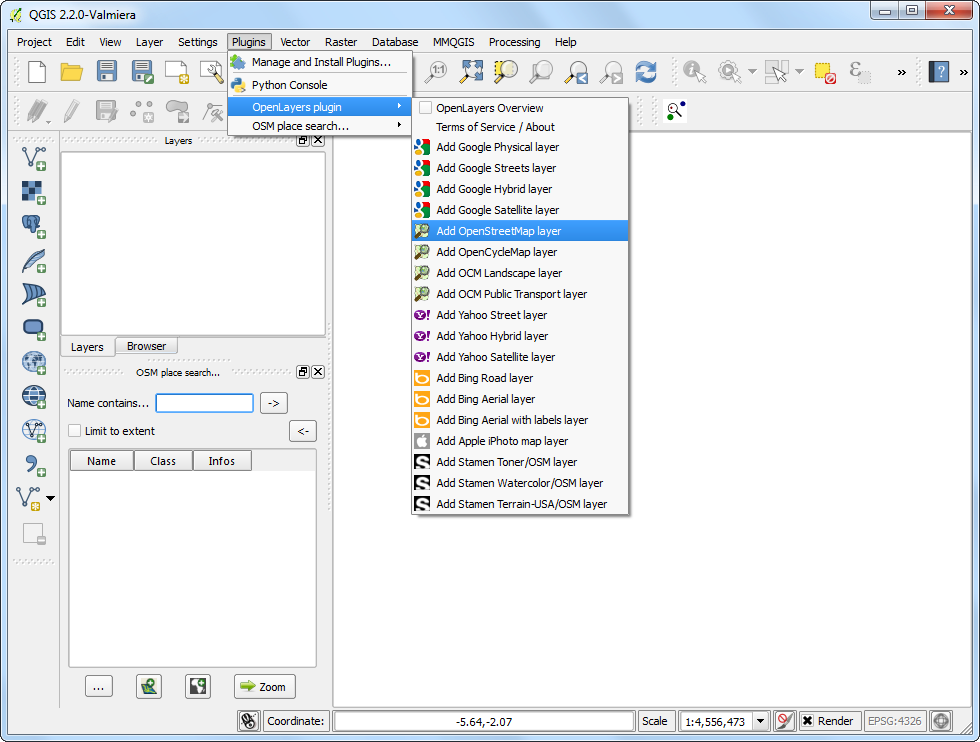The image size is (980, 742).
Task: Choose Add Apple iPhoto map layer
Action: [x=520, y=441]
